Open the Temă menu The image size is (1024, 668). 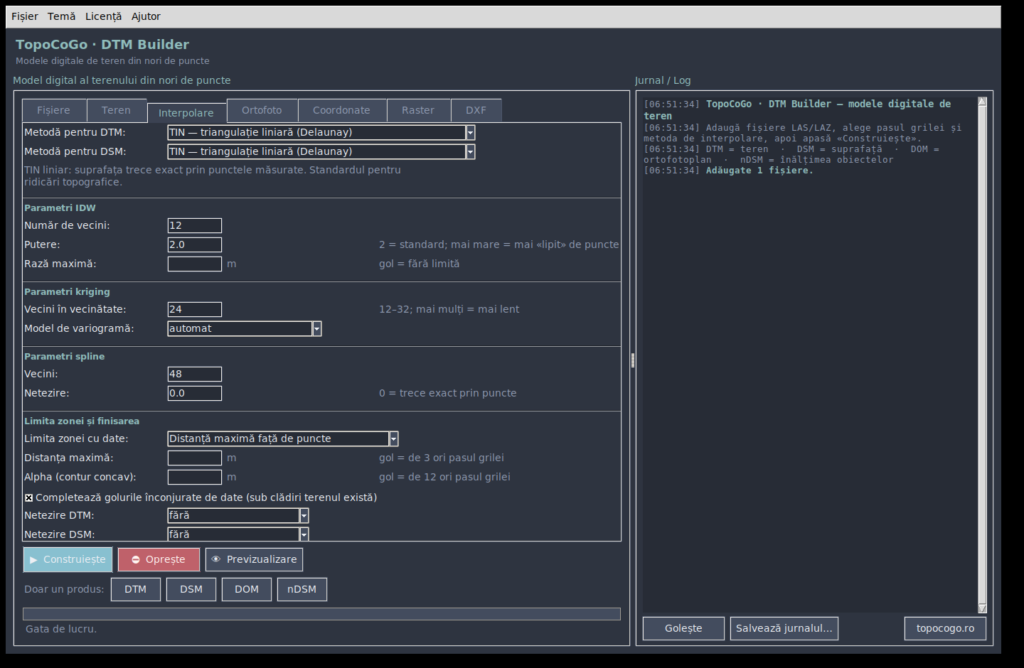pyautogui.click(x=61, y=16)
